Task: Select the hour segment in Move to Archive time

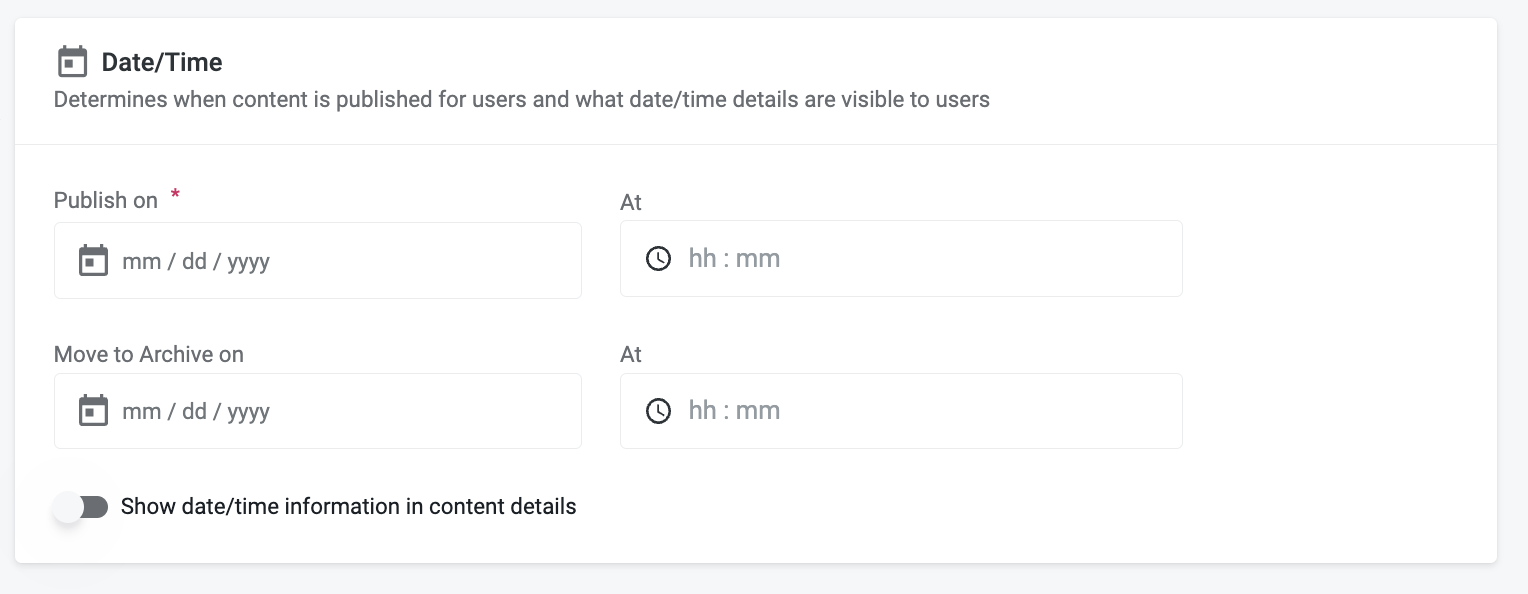Action: 702,411
